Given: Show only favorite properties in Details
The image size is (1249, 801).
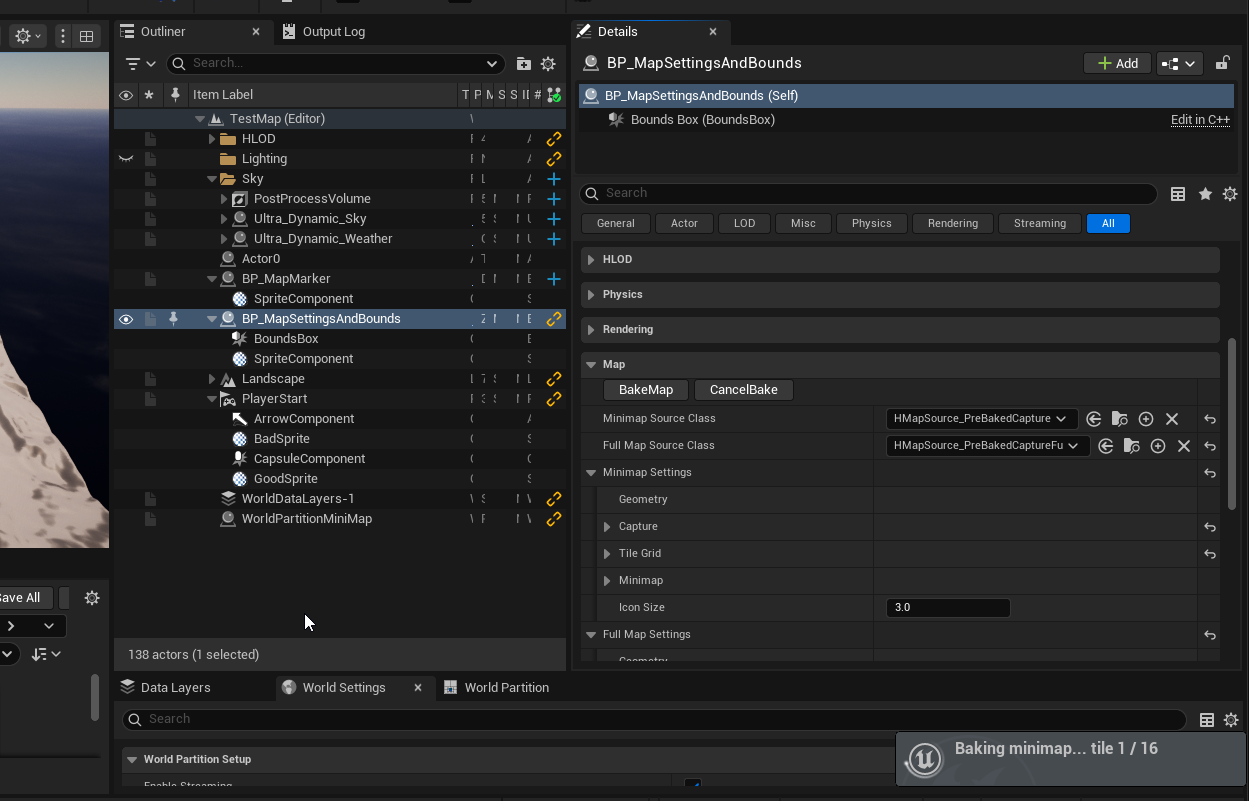Looking at the screenshot, I should pos(1205,194).
